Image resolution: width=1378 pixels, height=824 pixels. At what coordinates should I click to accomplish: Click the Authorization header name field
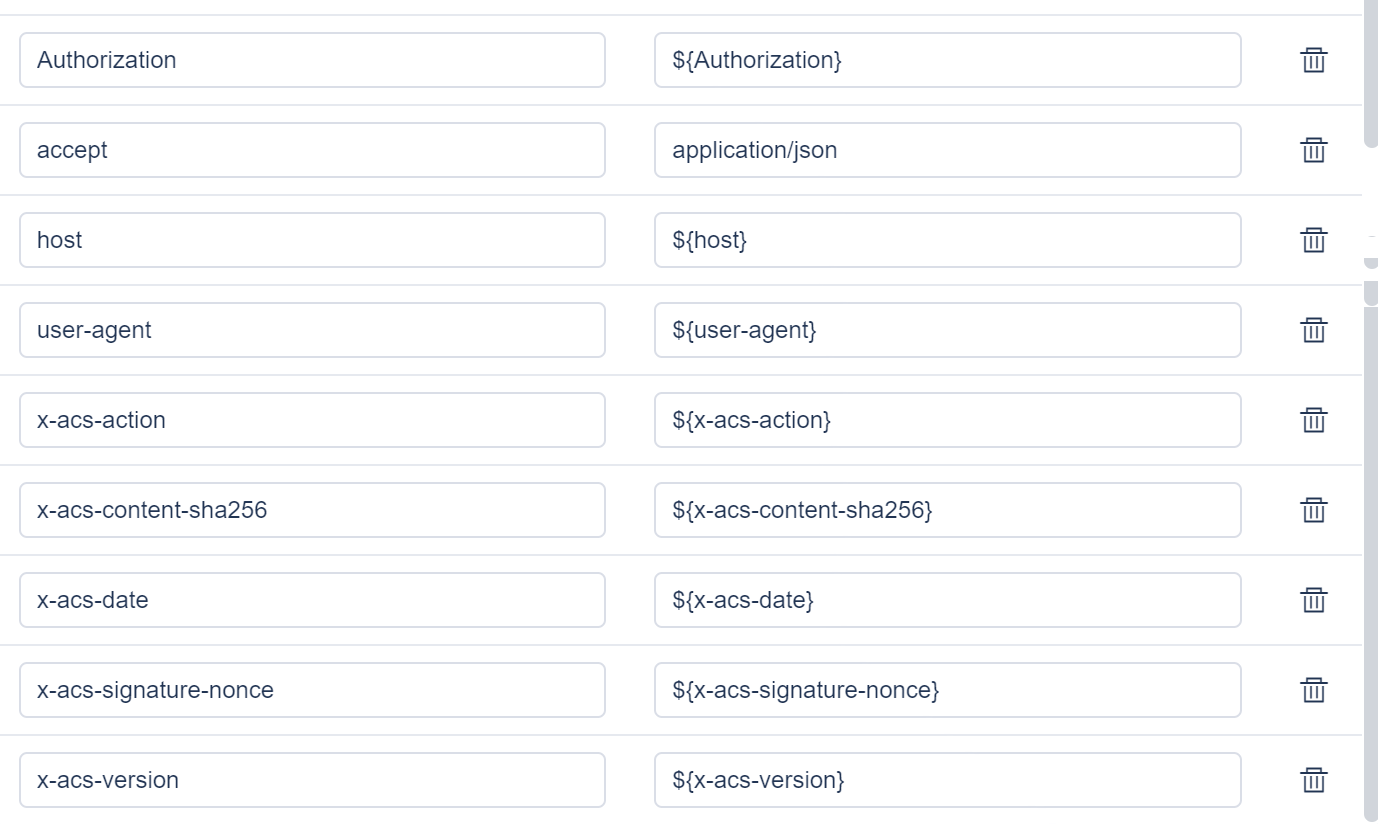312,60
